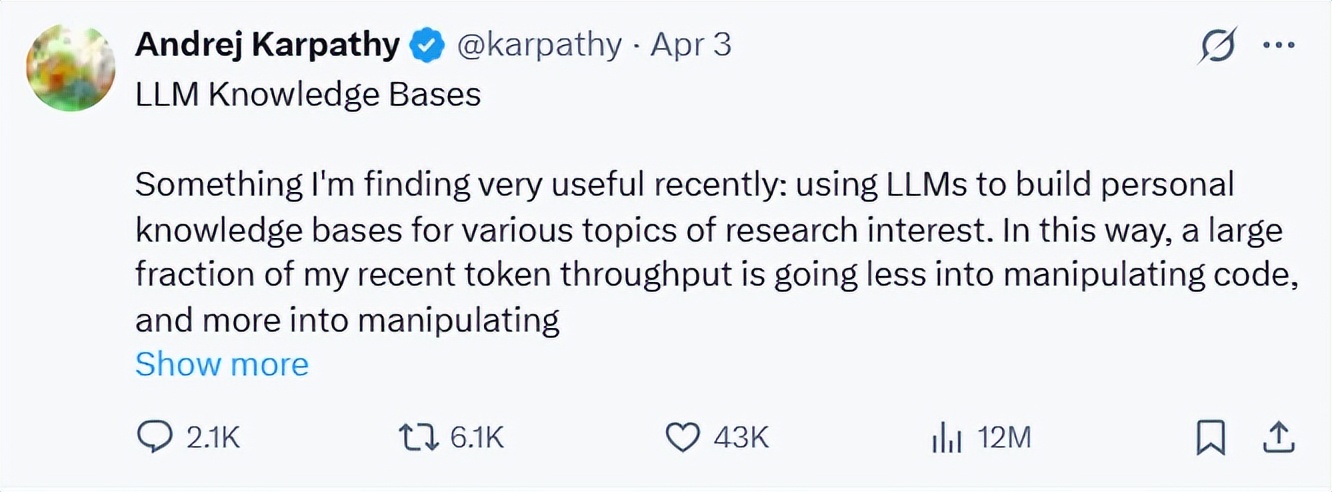Open the three-dot More menu
Image resolution: width=1332 pixels, height=492 pixels.
tap(1279, 46)
